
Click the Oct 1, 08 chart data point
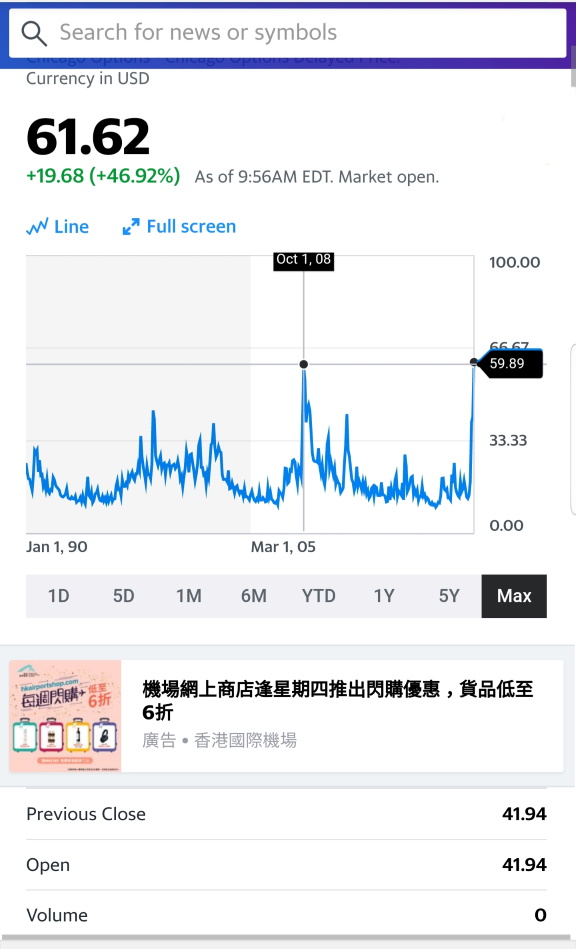pyautogui.click(x=304, y=364)
